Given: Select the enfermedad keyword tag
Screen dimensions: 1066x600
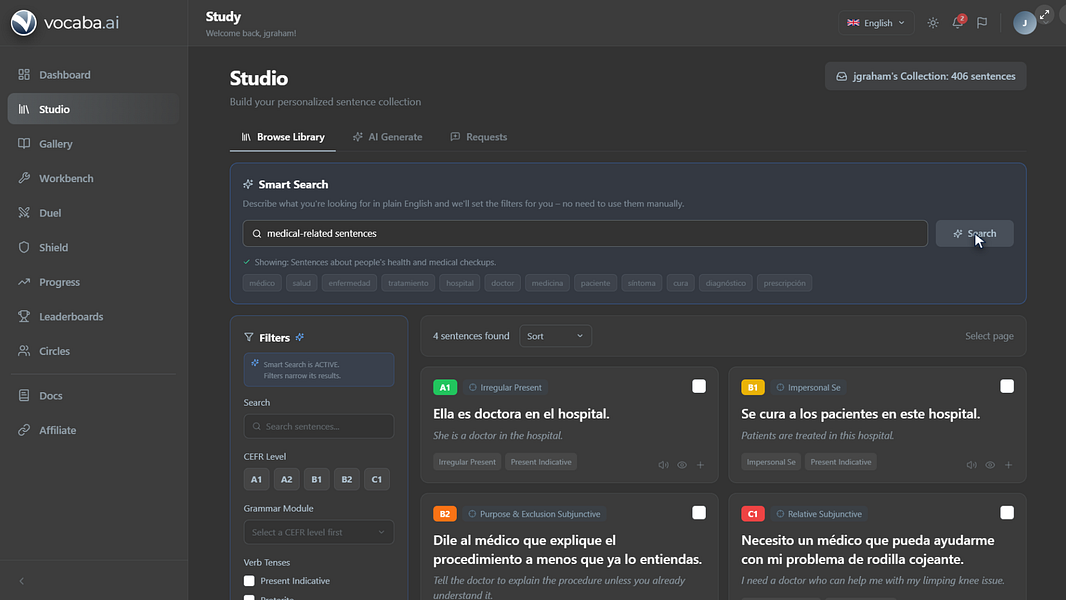Looking at the screenshot, I should pos(349,283).
